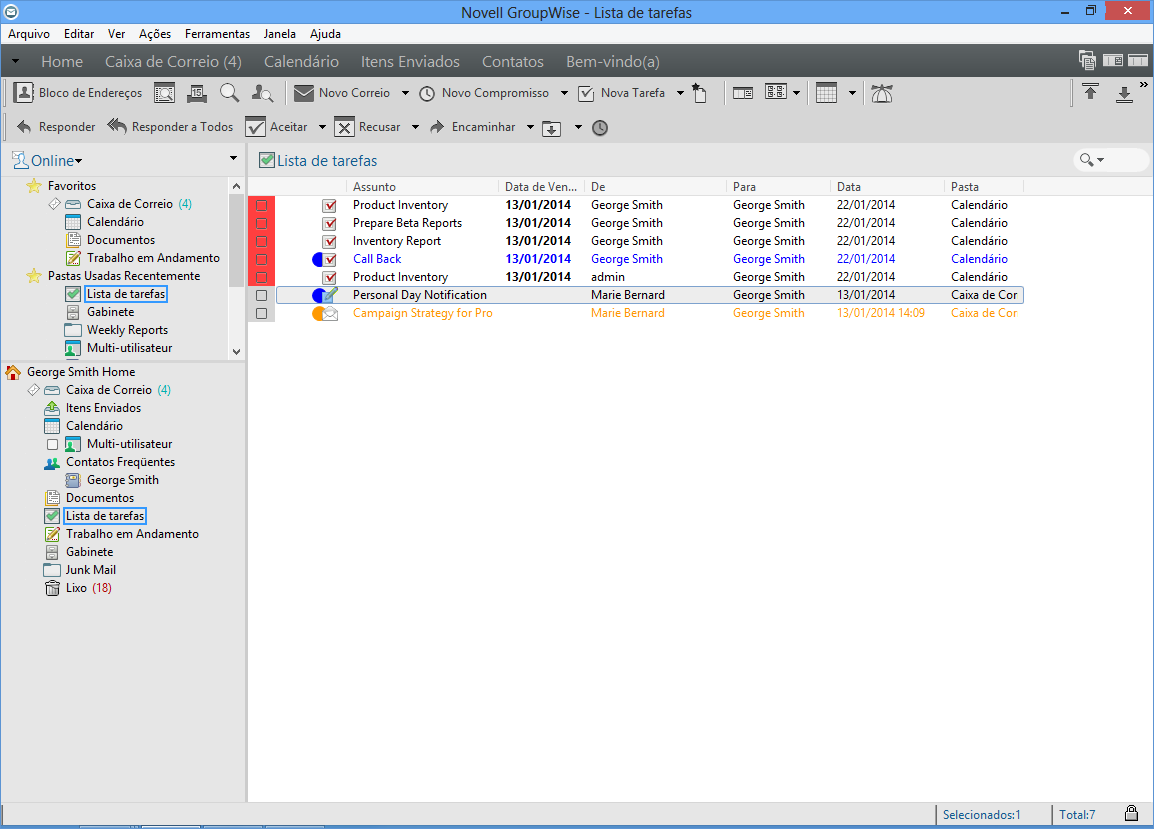The width and height of the screenshot is (1154, 829).
Task: Switch to the Calendário navigation tab
Action: pyautogui.click(x=301, y=61)
